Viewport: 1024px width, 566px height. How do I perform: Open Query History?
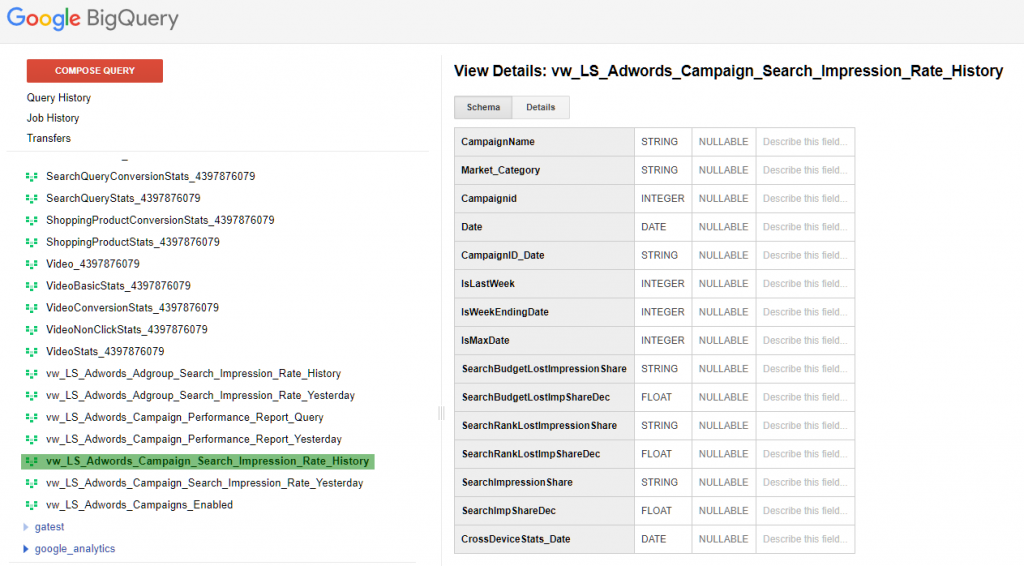[59, 98]
